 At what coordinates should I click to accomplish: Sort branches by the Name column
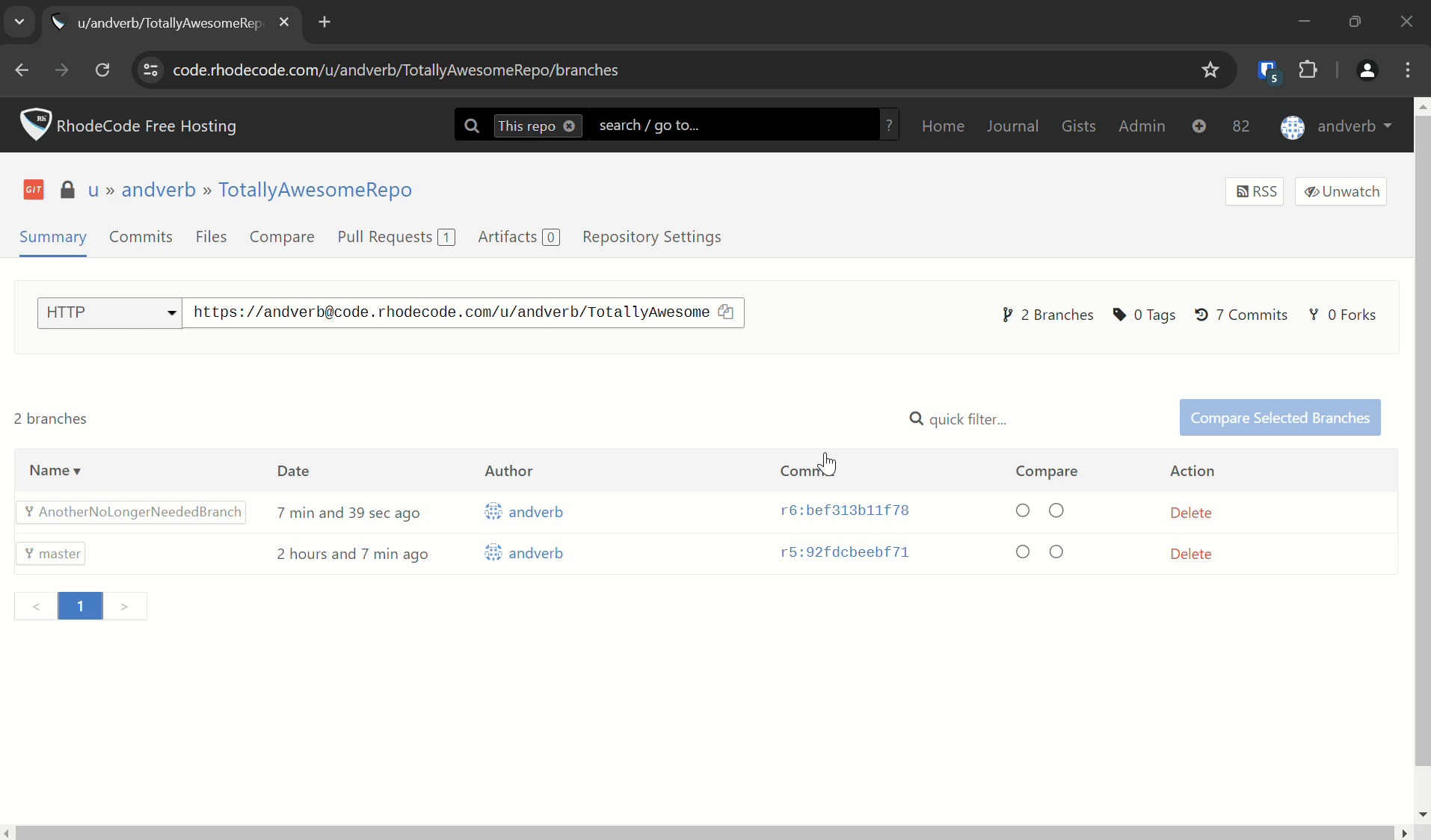55,470
